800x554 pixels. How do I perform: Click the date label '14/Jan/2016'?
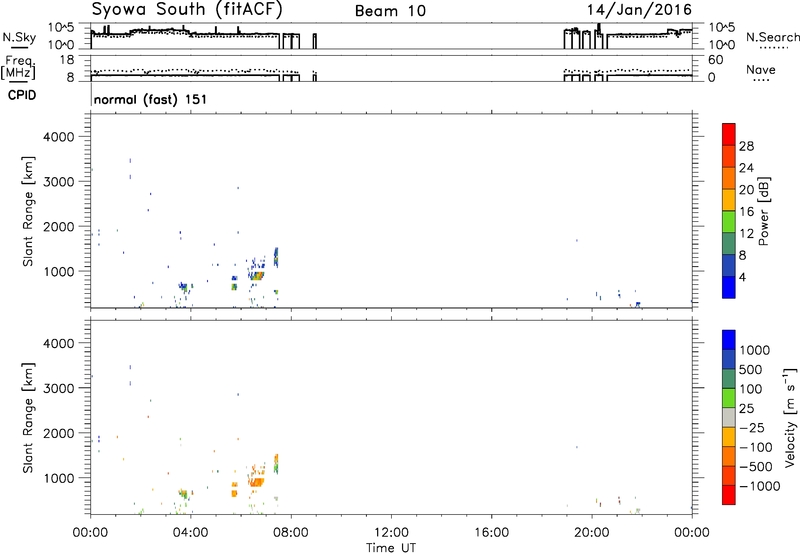click(x=639, y=9)
